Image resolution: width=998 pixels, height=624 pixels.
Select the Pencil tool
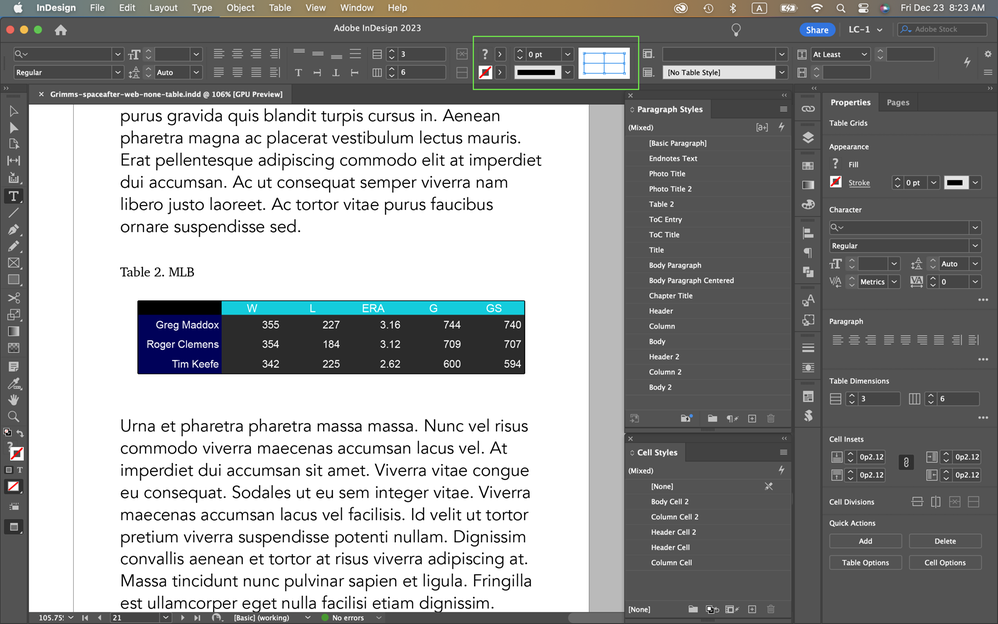(13, 246)
